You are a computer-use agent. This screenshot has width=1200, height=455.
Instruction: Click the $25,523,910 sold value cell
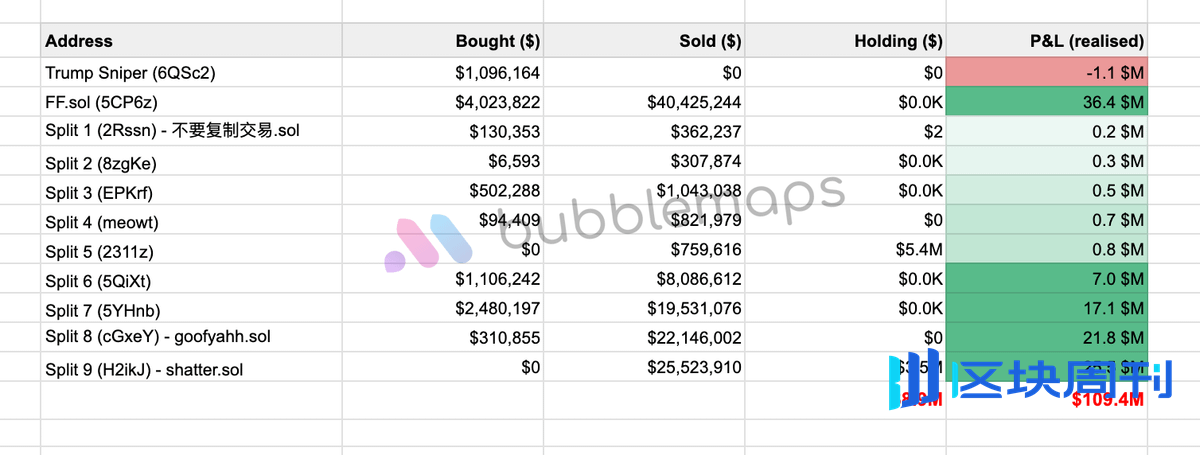click(645, 367)
